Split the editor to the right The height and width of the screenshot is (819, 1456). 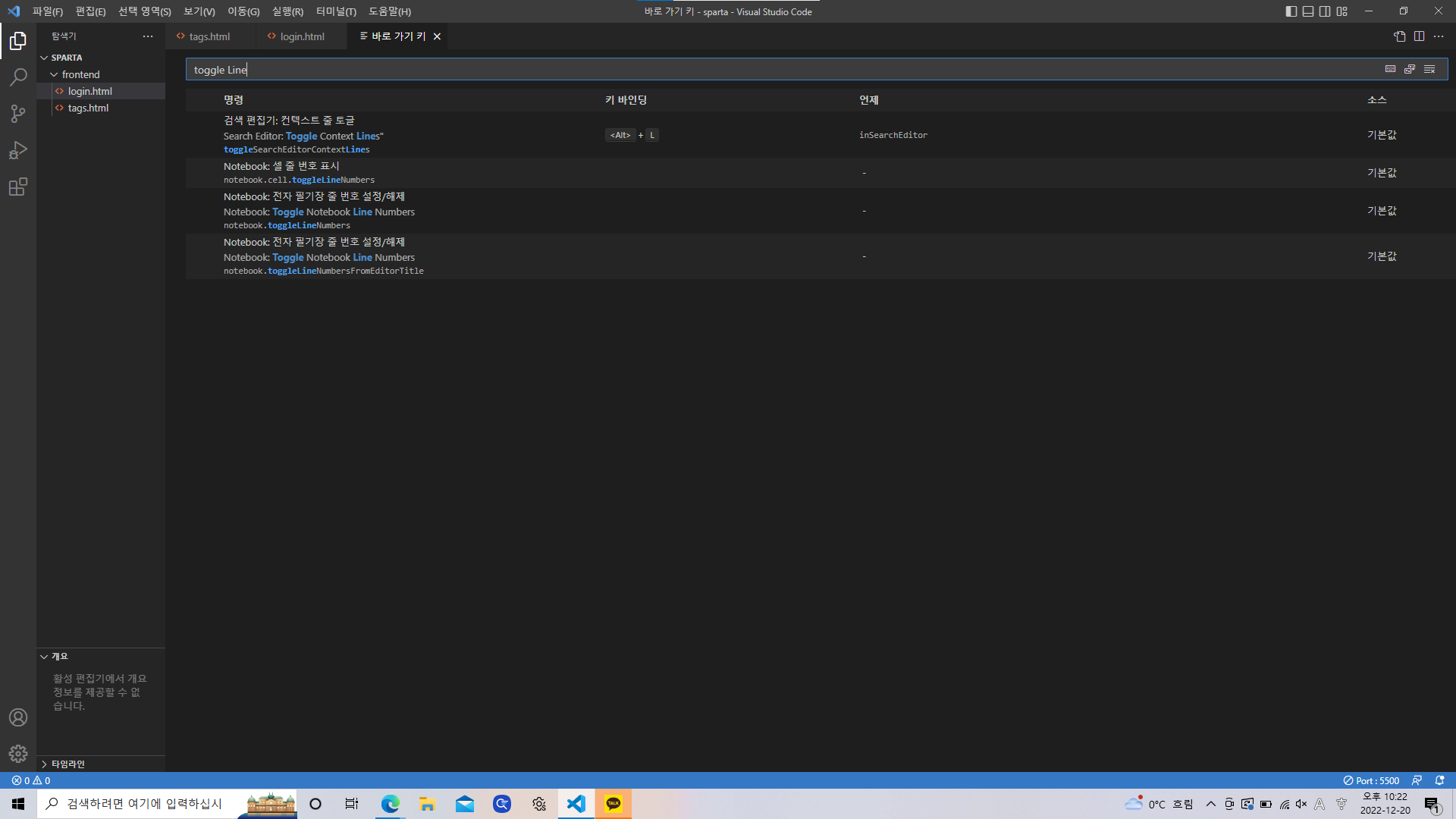(1419, 36)
